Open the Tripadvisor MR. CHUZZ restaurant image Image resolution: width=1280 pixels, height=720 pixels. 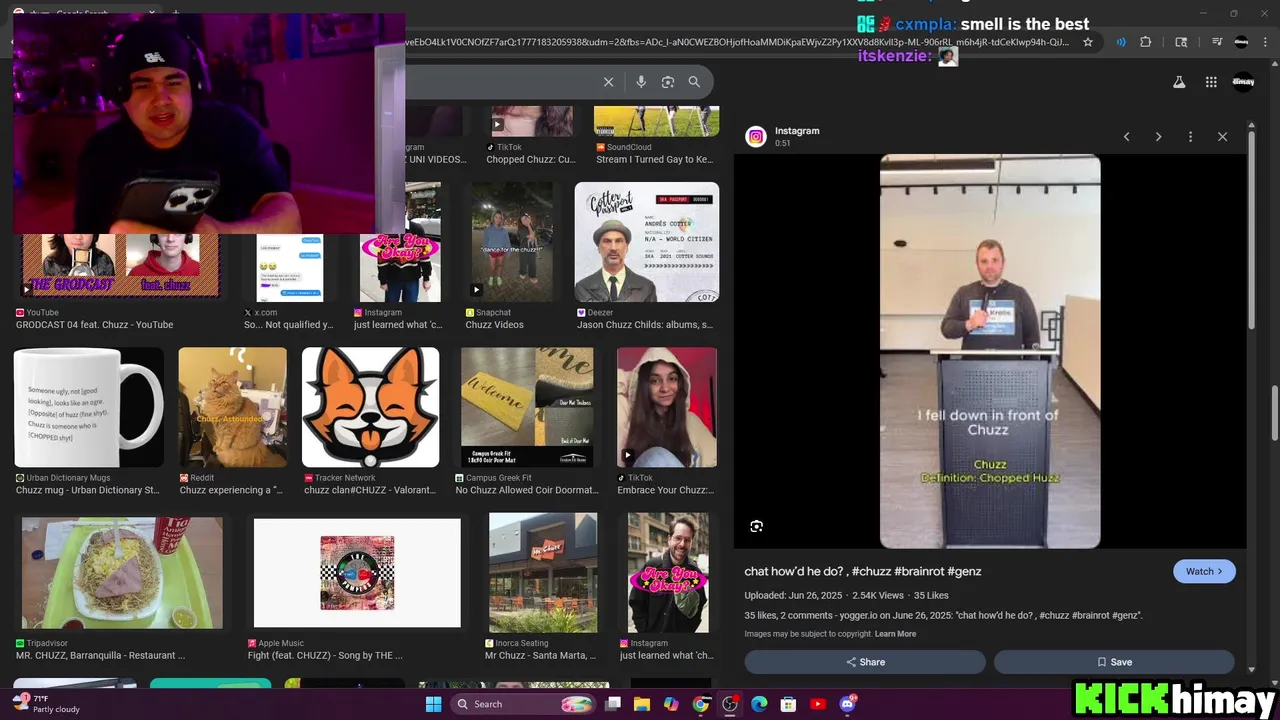(122, 573)
